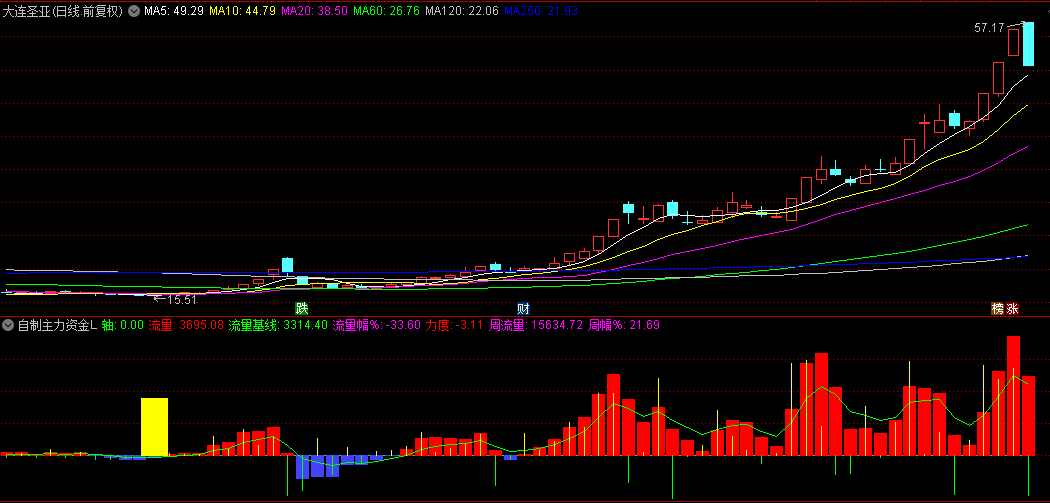Select the yellow MA10: 44.79 label
The image size is (1050, 503).
(242, 11)
